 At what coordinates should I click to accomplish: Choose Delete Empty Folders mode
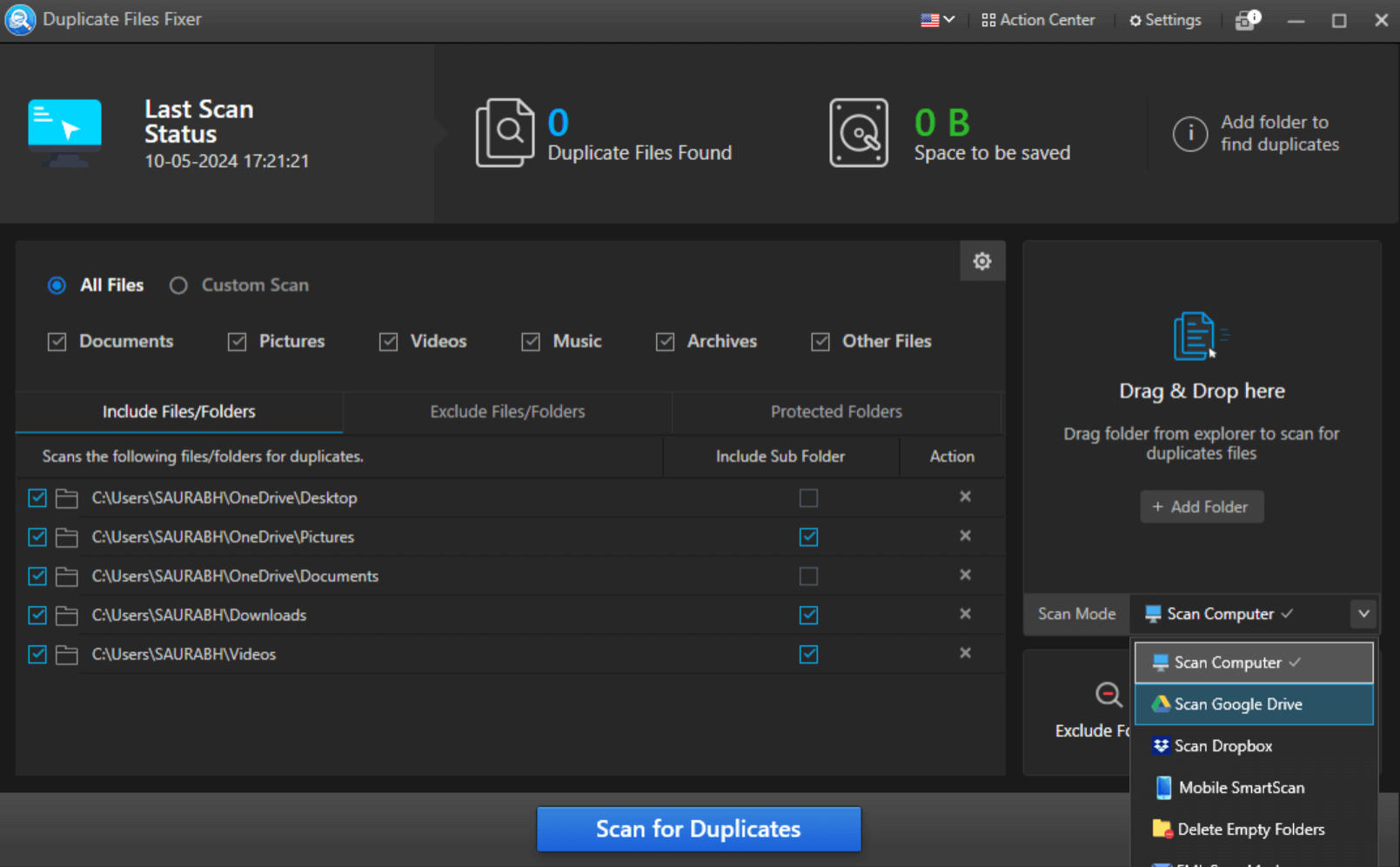1254,830
